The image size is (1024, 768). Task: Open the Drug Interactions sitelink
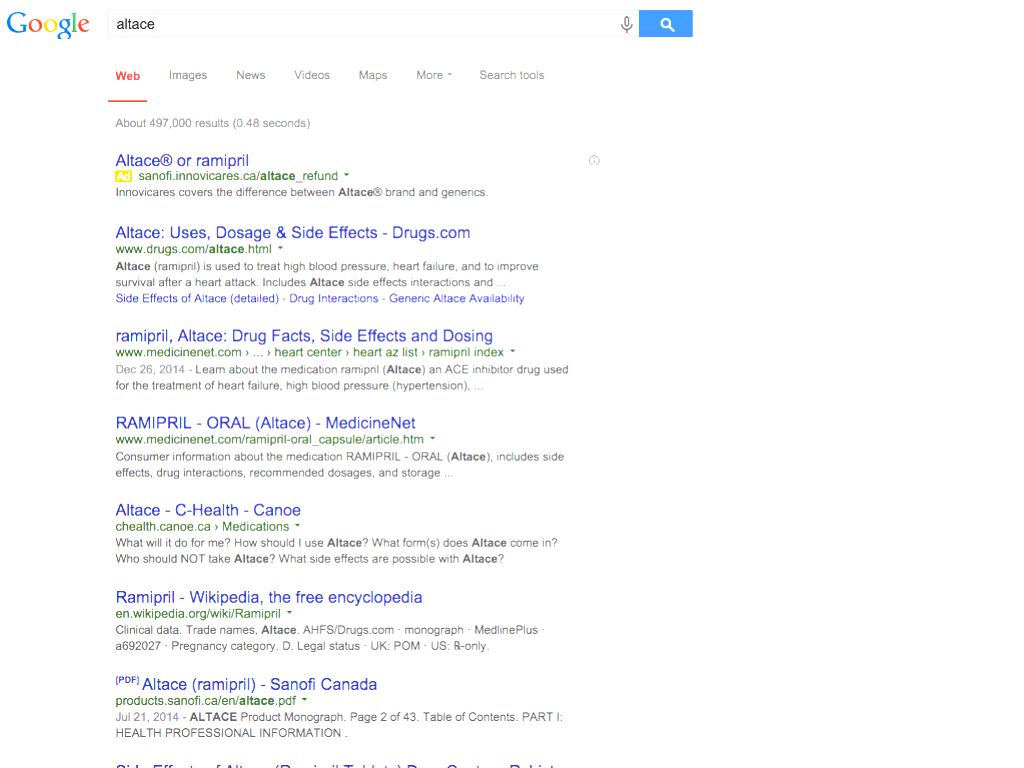pos(334,298)
